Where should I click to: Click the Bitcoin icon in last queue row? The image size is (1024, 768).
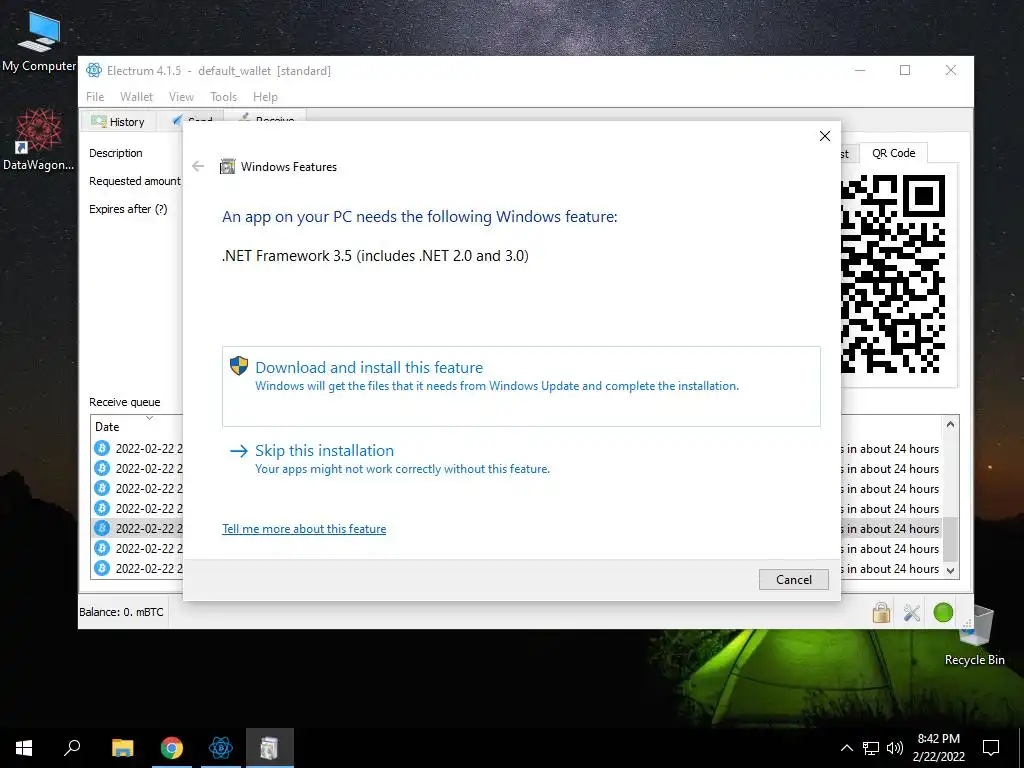(x=102, y=568)
